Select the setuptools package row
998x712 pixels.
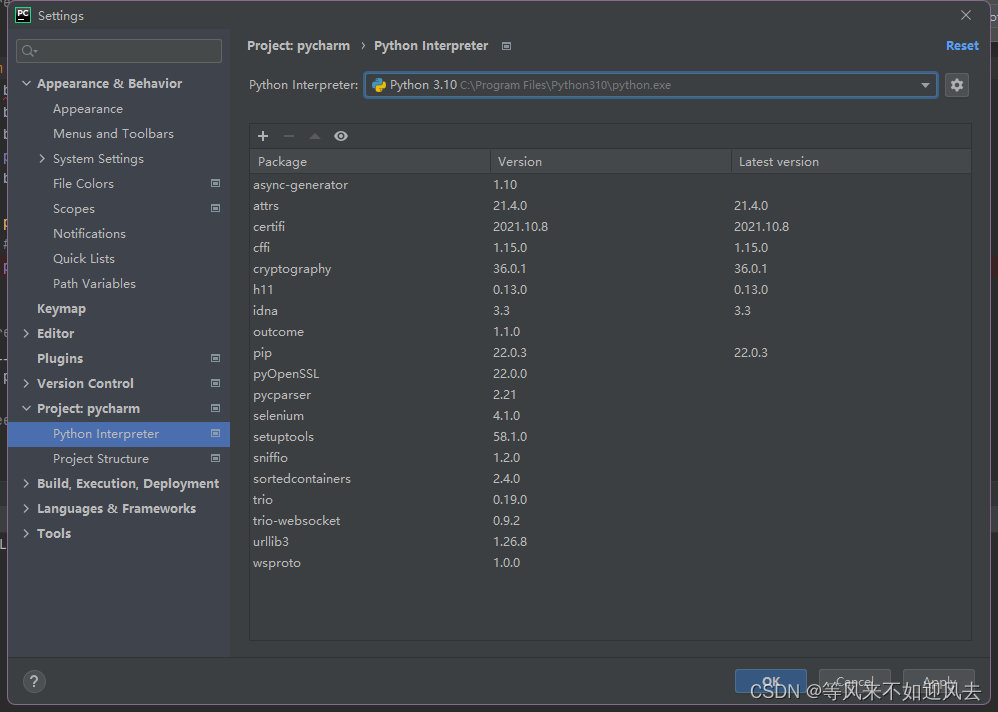[x=610, y=436]
